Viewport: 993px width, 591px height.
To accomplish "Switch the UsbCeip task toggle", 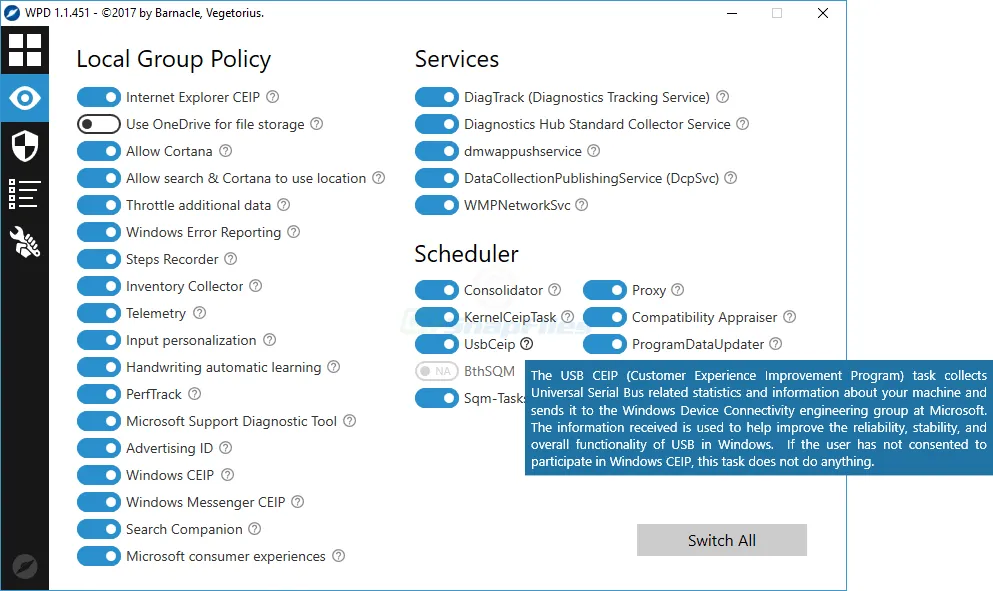I will (x=437, y=344).
